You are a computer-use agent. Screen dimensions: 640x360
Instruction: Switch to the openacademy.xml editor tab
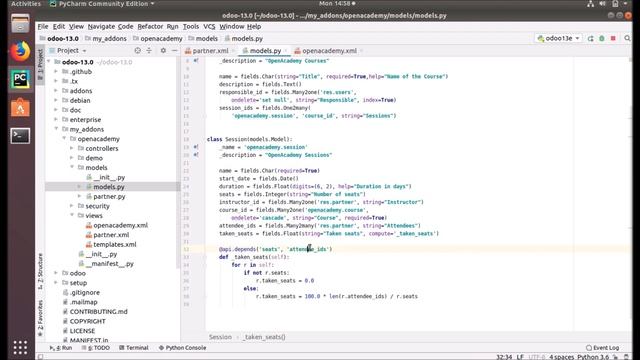pos(329,51)
